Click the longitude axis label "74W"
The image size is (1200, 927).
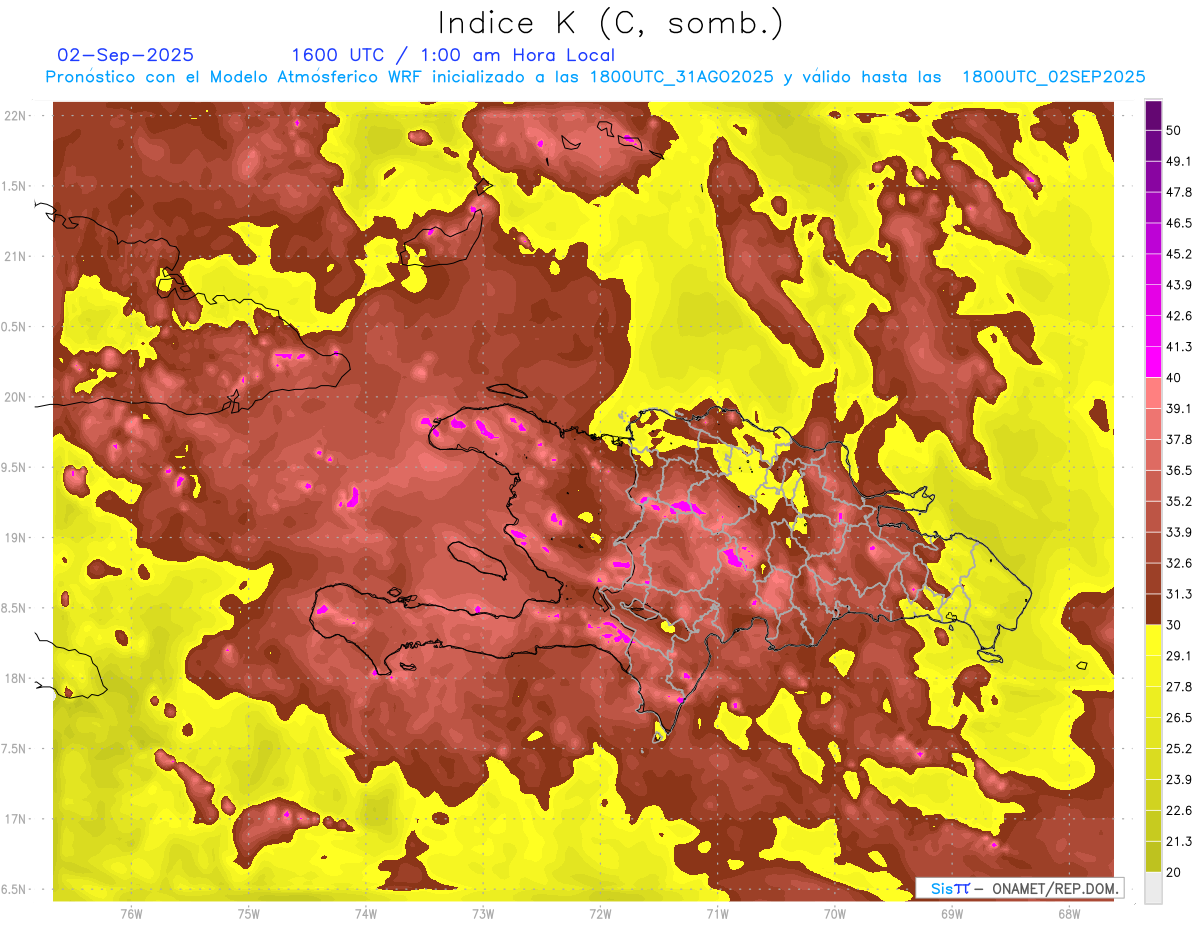(x=365, y=914)
